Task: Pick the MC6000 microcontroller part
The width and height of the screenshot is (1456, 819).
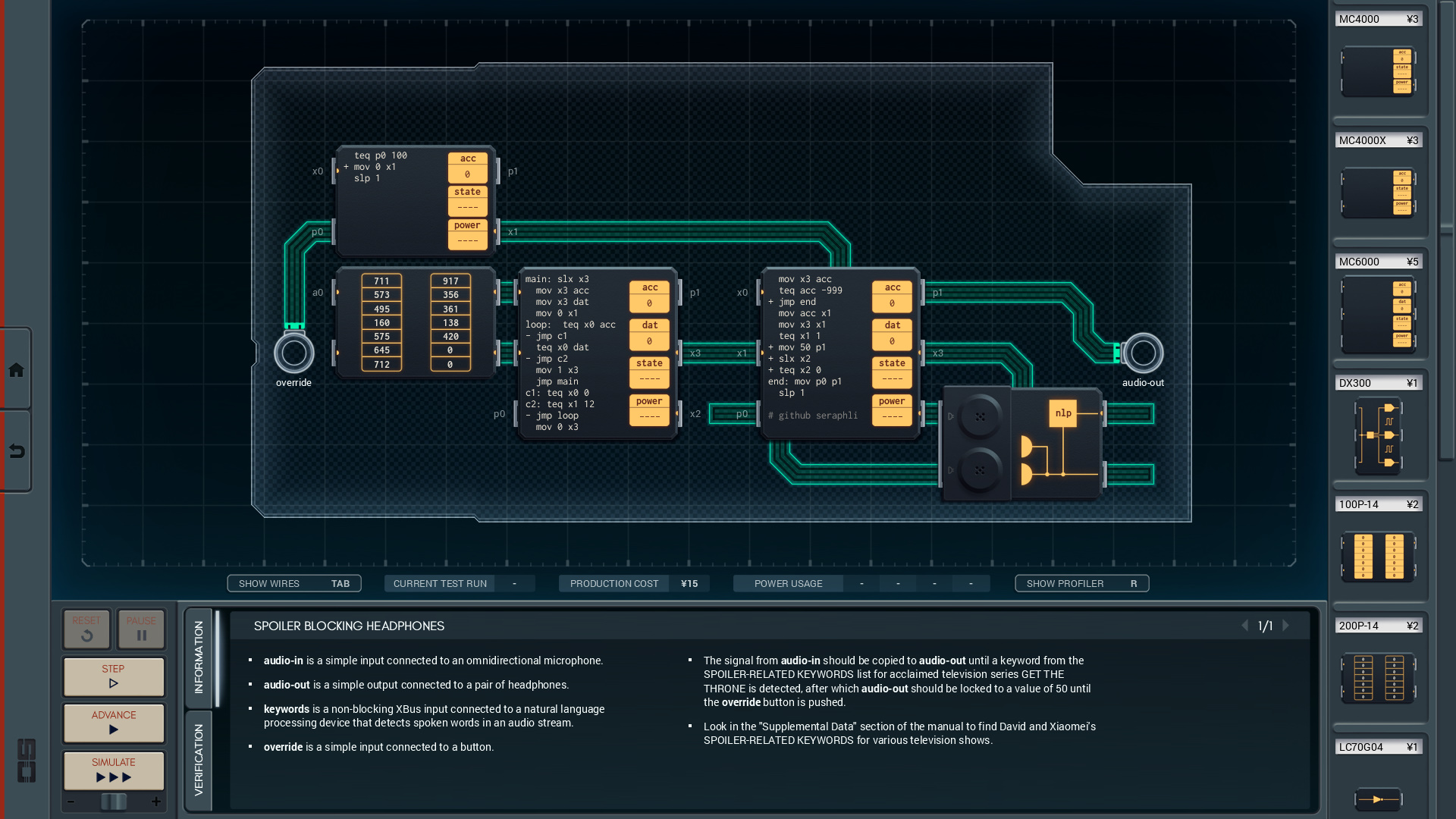Action: (1378, 315)
